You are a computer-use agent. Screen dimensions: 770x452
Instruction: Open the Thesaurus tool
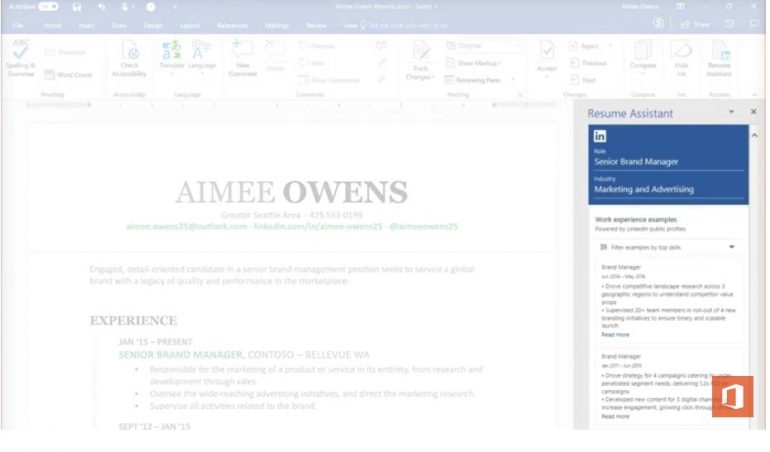[x=65, y=52]
